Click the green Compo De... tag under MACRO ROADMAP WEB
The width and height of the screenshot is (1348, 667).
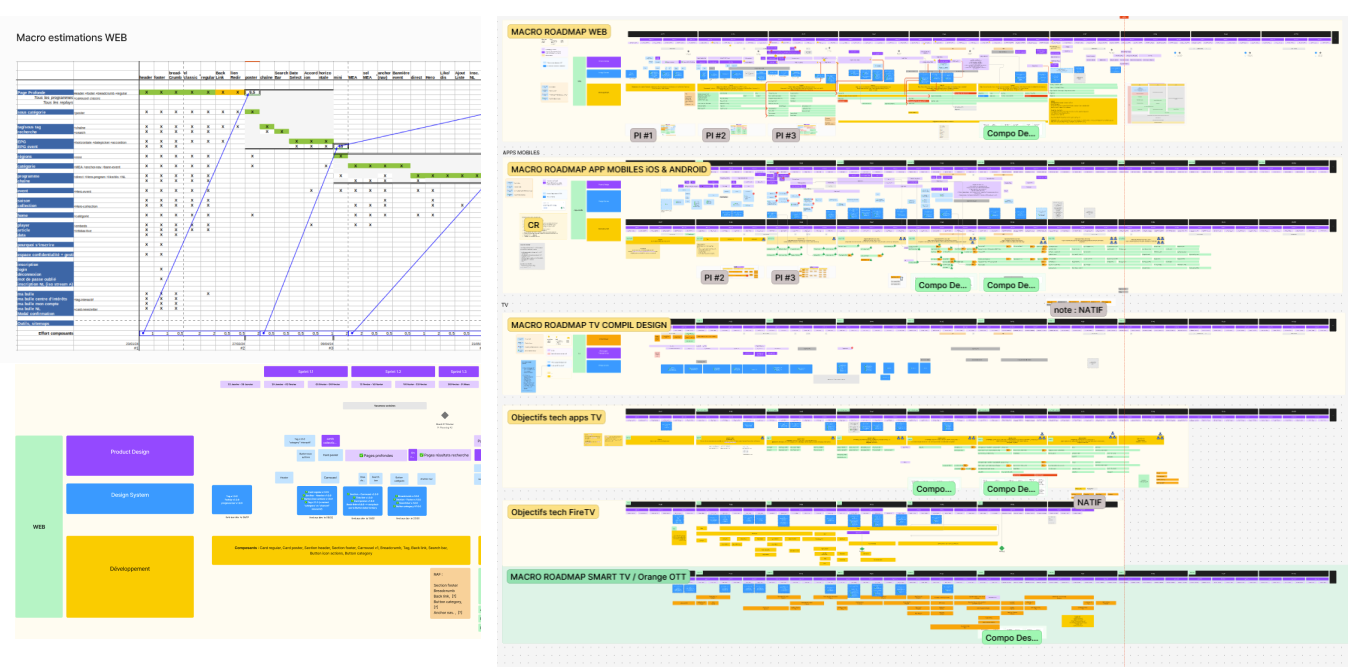[1010, 133]
